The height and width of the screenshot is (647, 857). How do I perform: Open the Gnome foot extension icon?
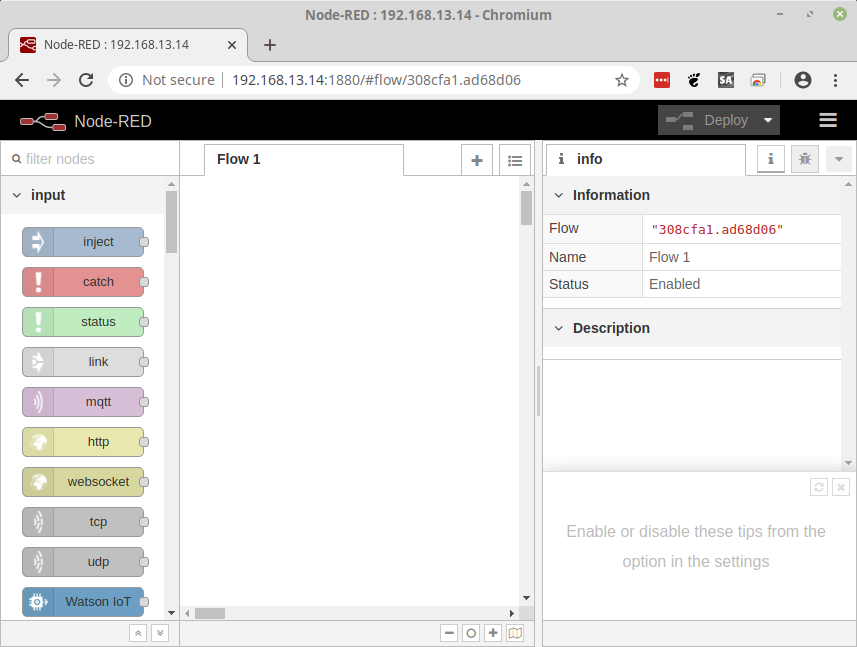click(x=694, y=80)
